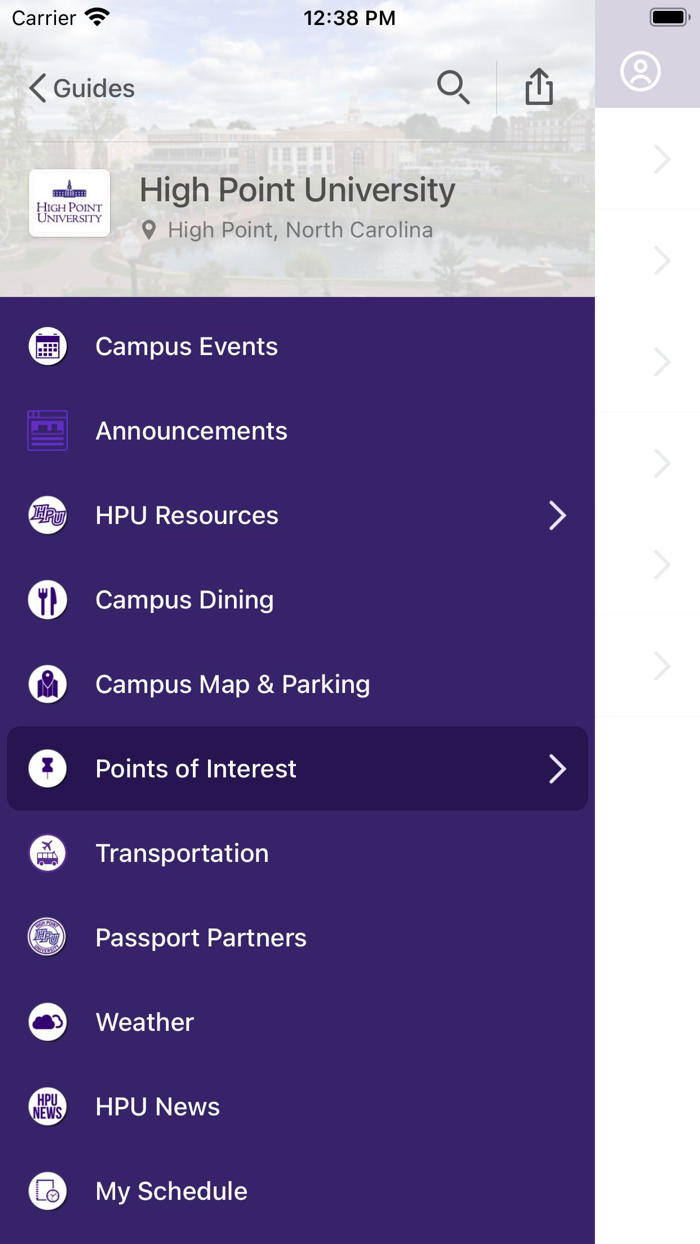Select the Campus Dining utensils icon
This screenshot has width=700, height=1244.
(47, 599)
